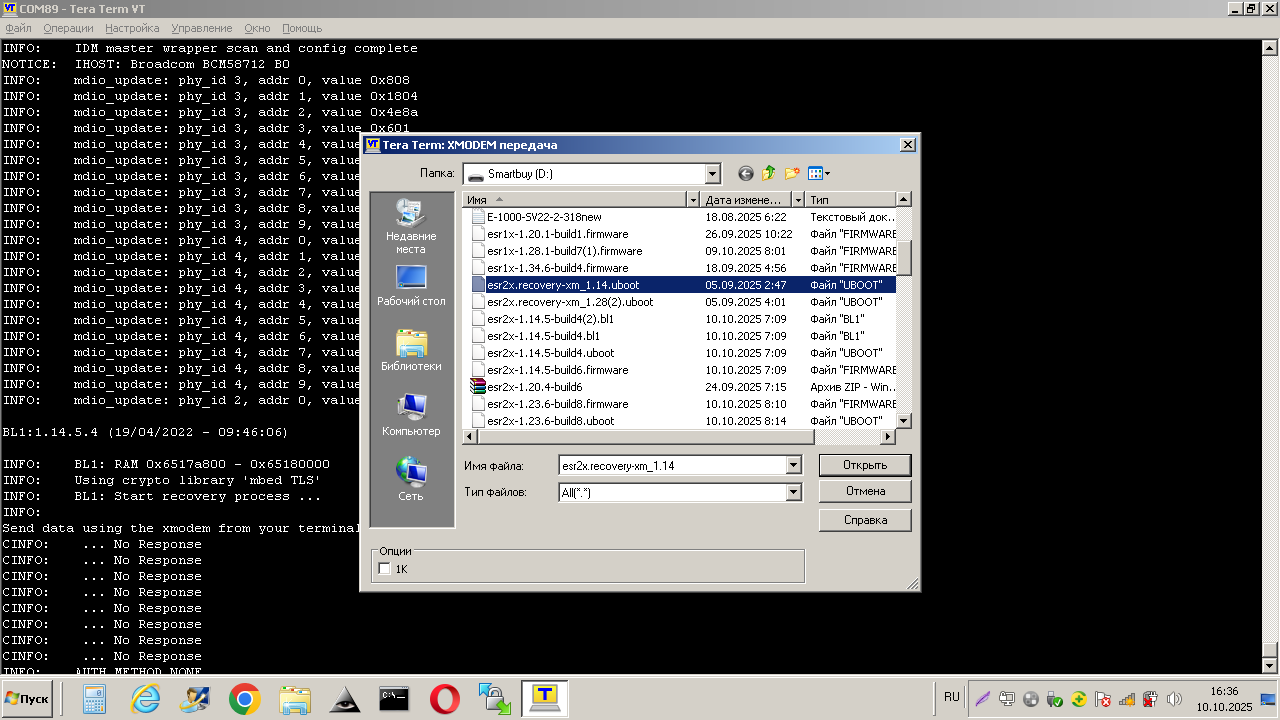Open Computer (Компьютер) shortcut

click(411, 415)
